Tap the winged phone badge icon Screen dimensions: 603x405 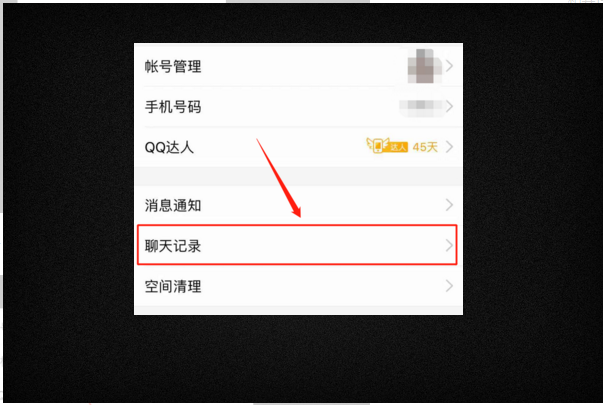click(377, 145)
